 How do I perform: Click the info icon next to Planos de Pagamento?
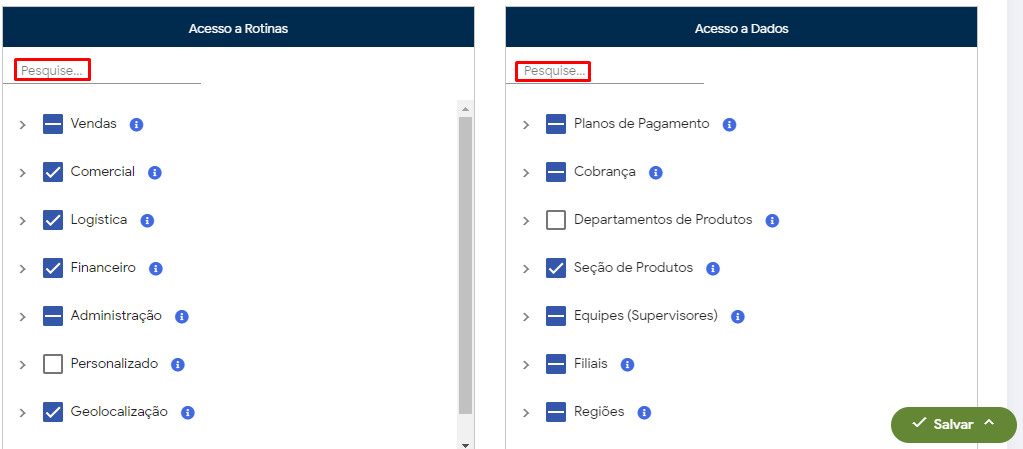coord(730,125)
